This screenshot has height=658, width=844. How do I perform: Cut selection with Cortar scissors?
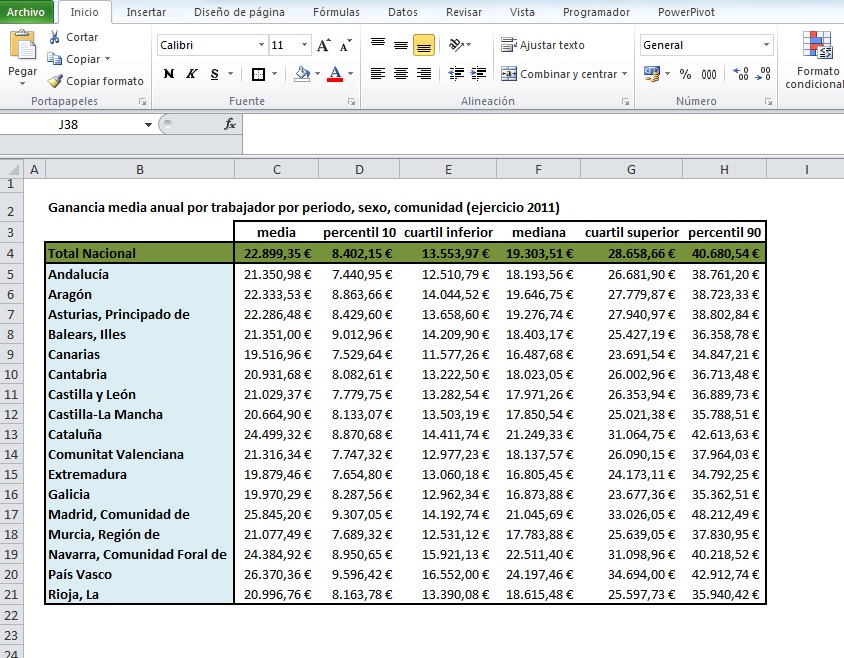pyautogui.click(x=54, y=37)
